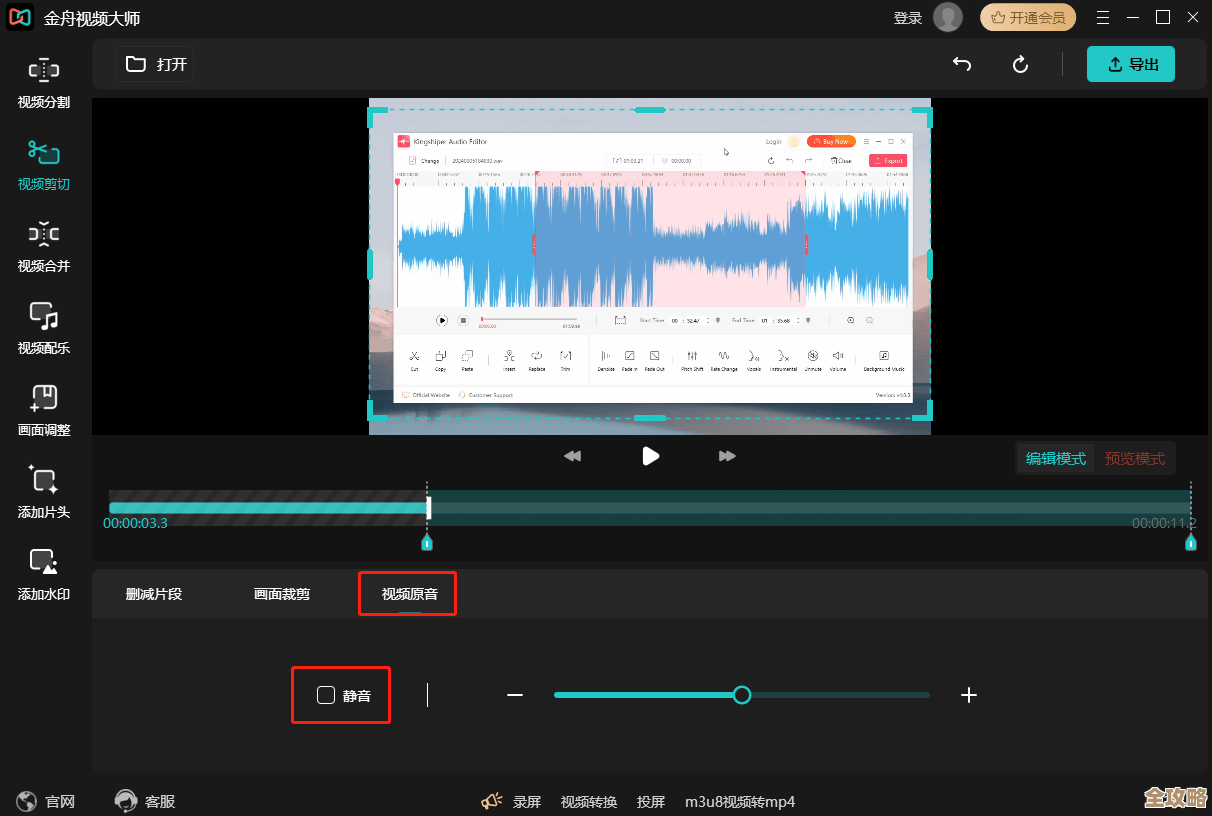Click the 导出 export button

pos(1131,64)
